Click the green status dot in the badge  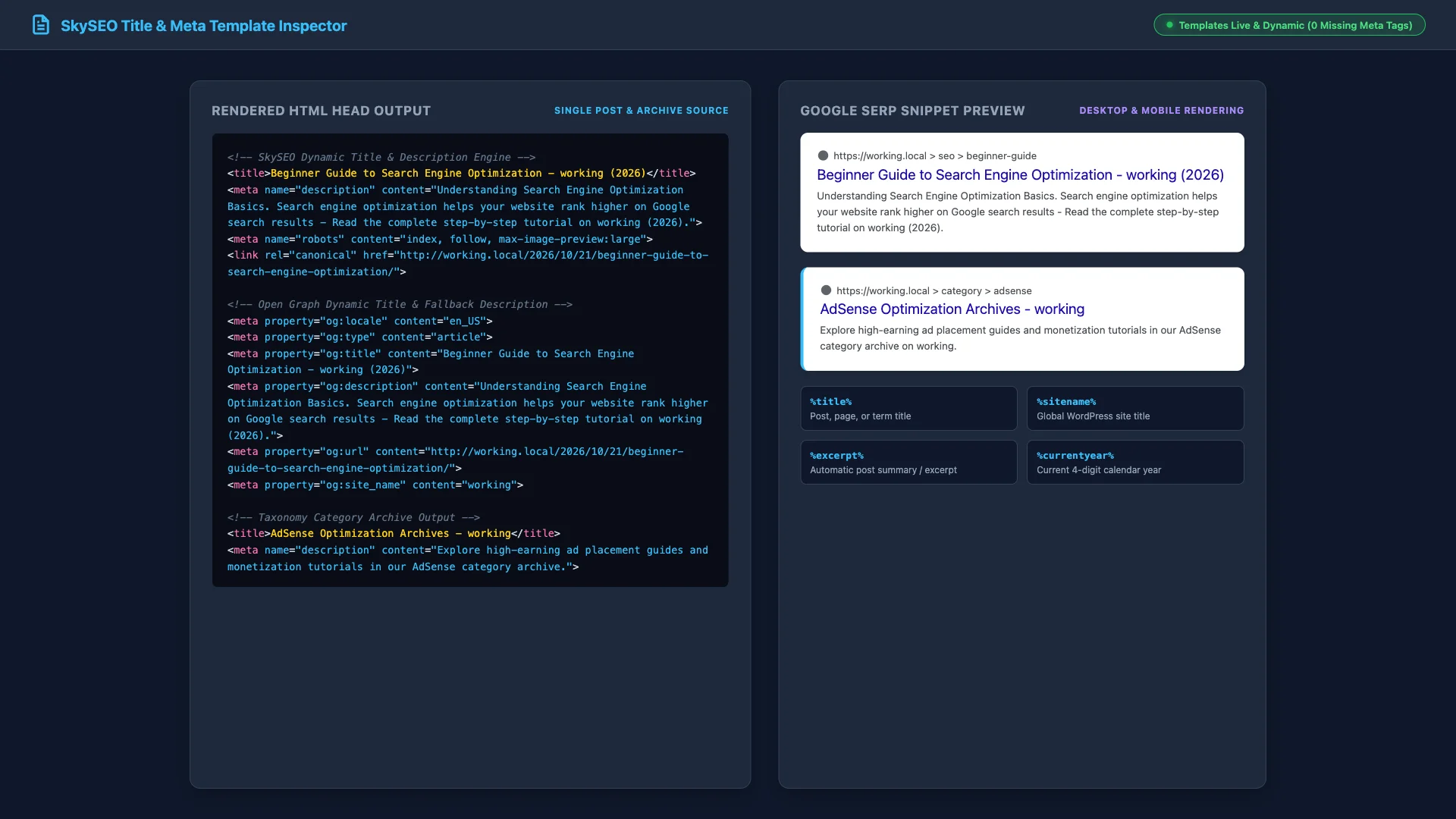(1169, 25)
